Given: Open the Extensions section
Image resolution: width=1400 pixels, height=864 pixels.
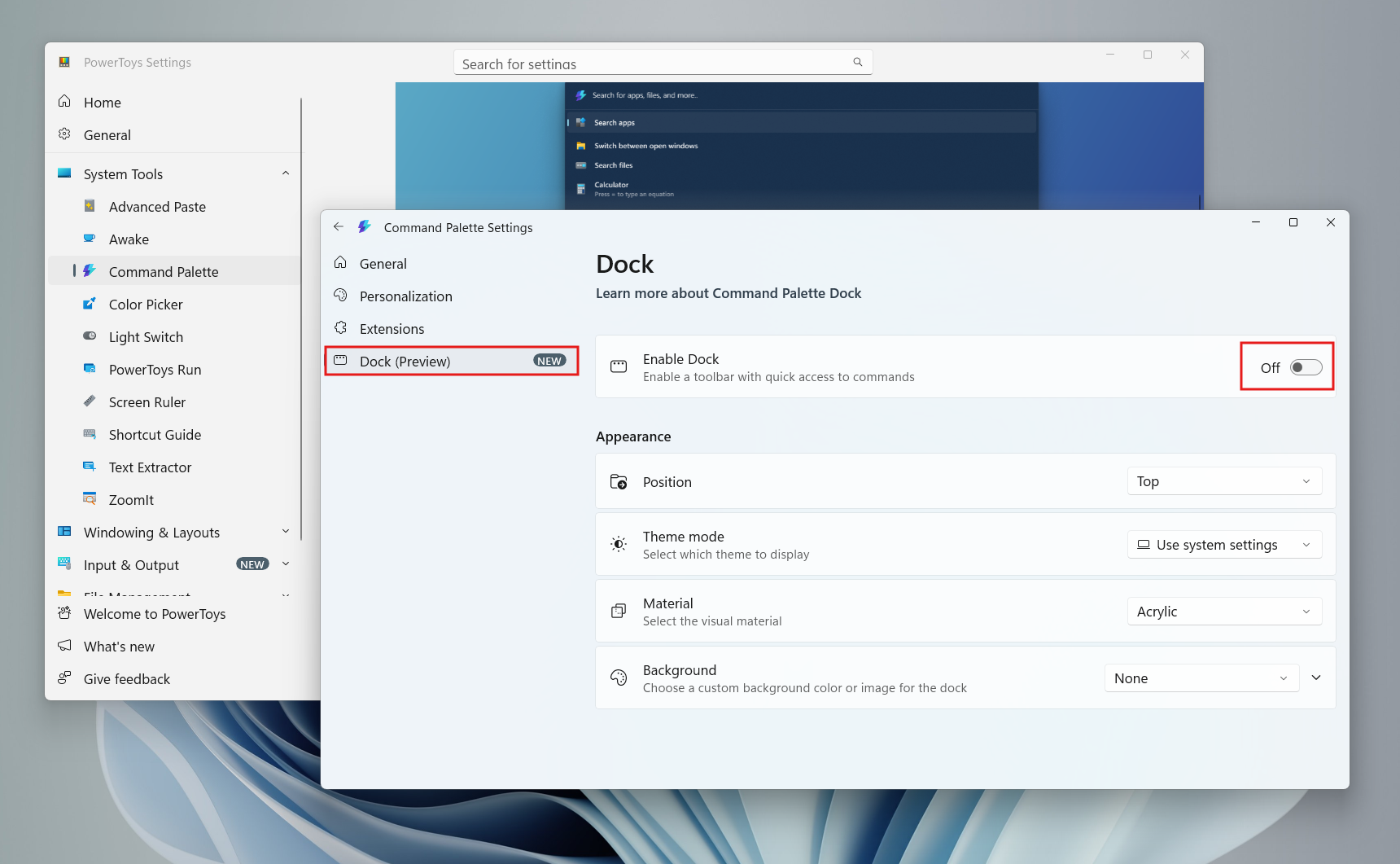Looking at the screenshot, I should click(392, 328).
